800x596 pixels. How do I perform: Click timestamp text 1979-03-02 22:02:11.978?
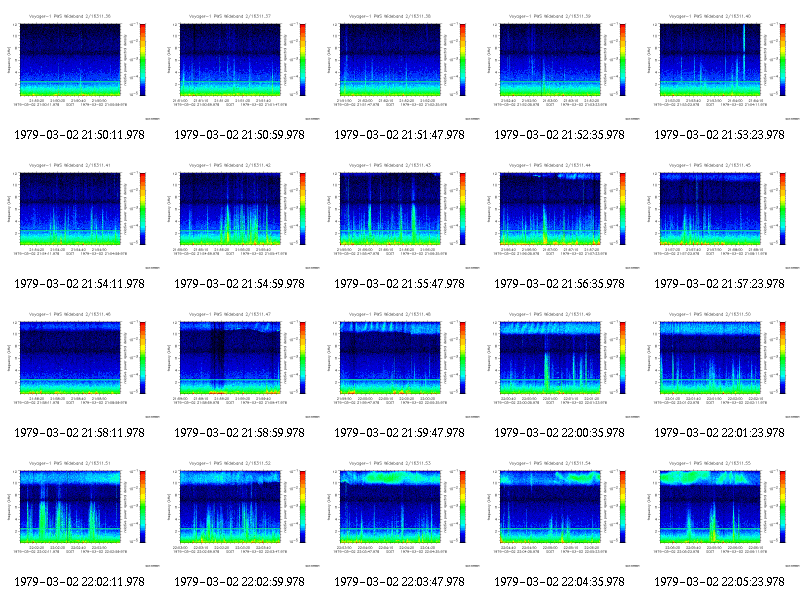click(x=80, y=582)
